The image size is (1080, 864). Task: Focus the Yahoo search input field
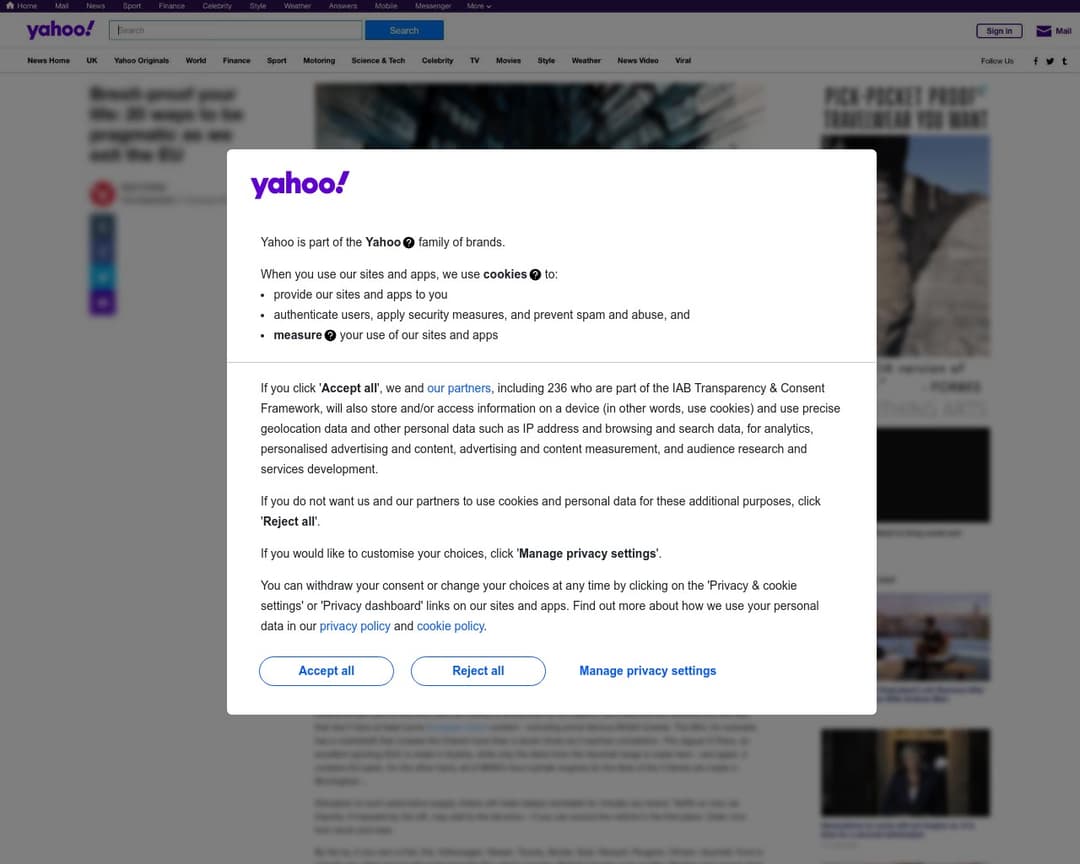(236, 30)
